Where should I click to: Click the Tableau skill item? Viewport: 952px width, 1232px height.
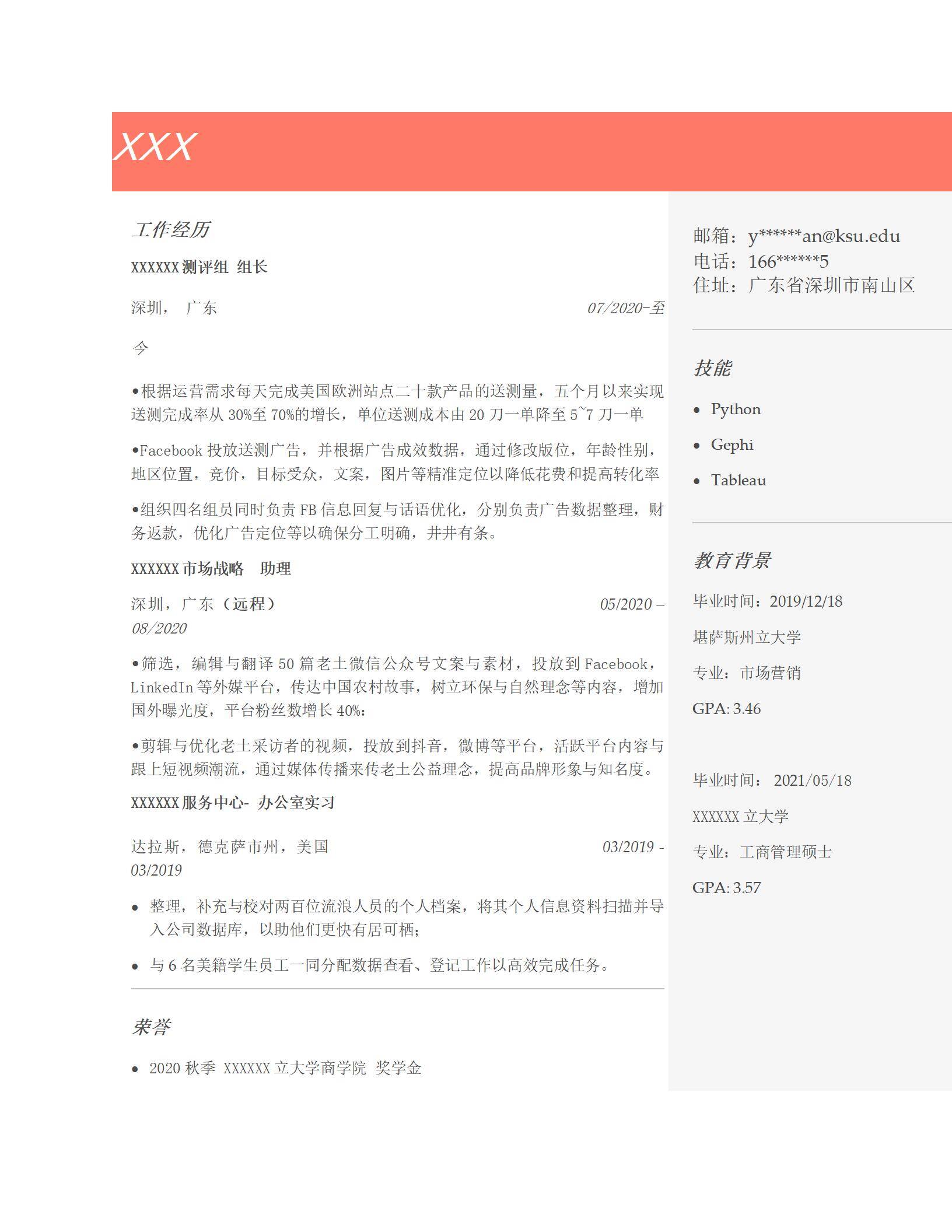pyautogui.click(x=738, y=481)
